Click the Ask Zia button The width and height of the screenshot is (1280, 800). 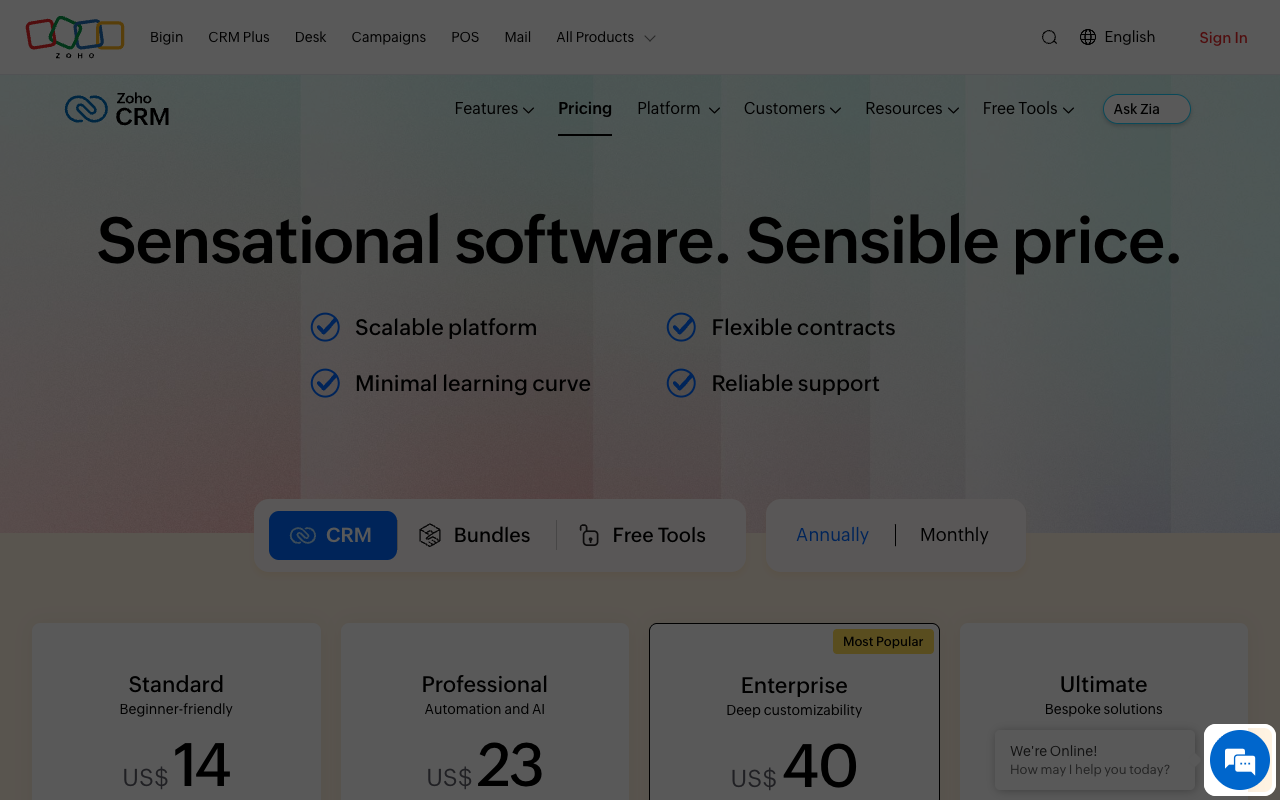(x=1147, y=109)
